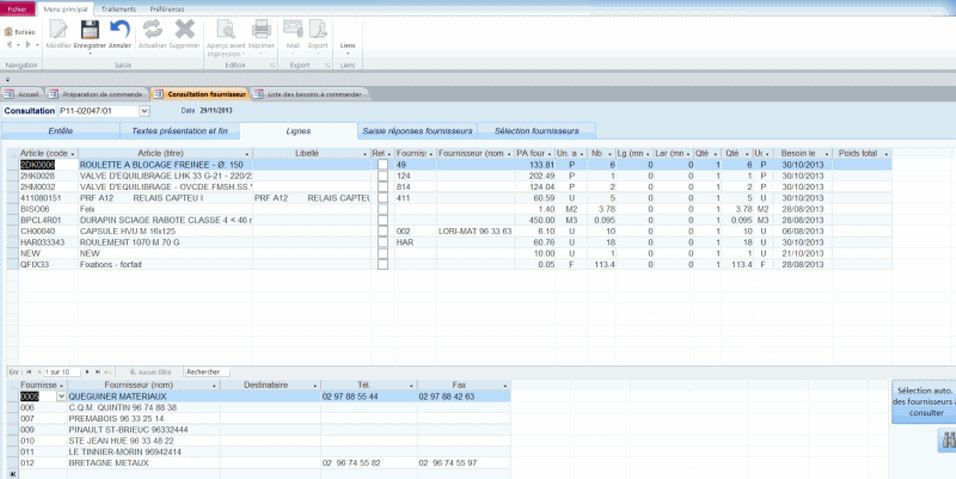Select the PREMABOIS 96 33 25 14 row

[x=259, y=419]
